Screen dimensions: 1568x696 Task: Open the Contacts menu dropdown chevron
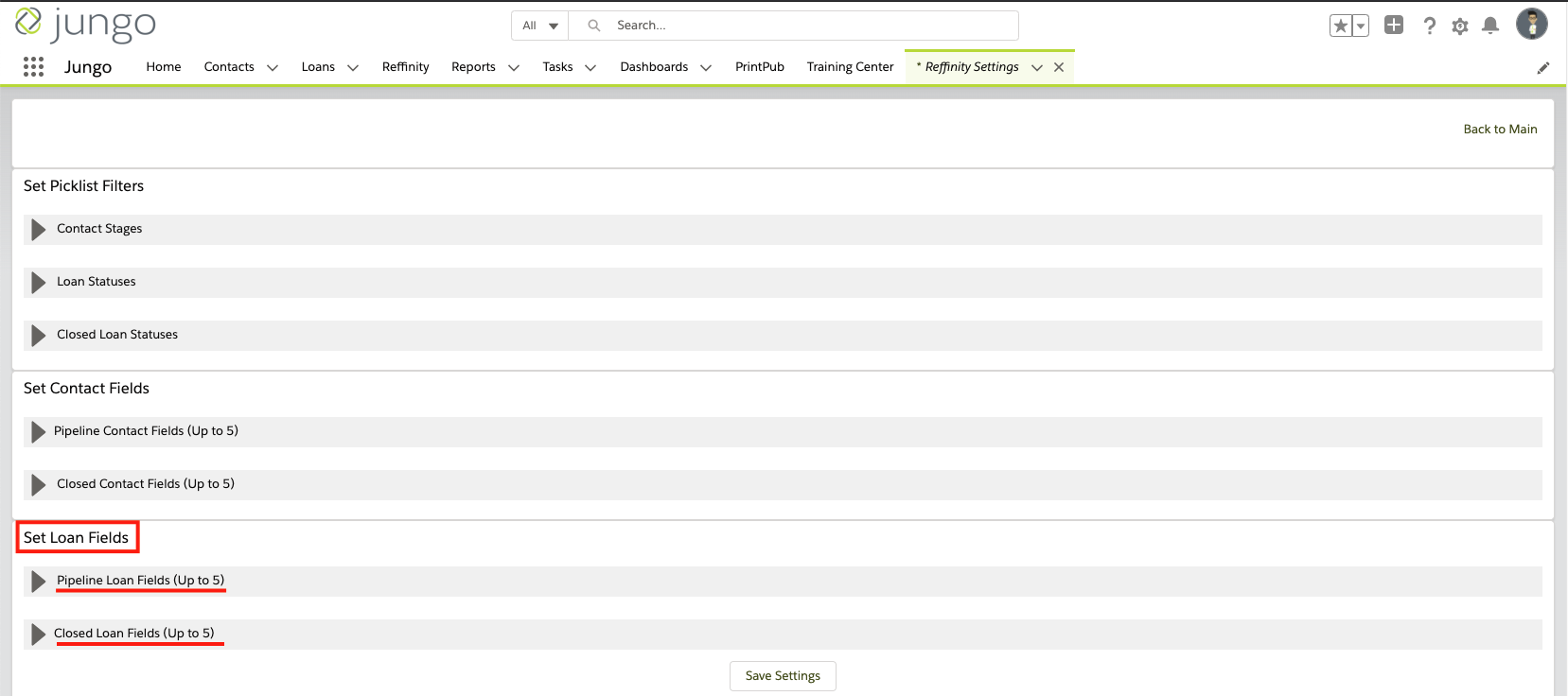(273, 68)
